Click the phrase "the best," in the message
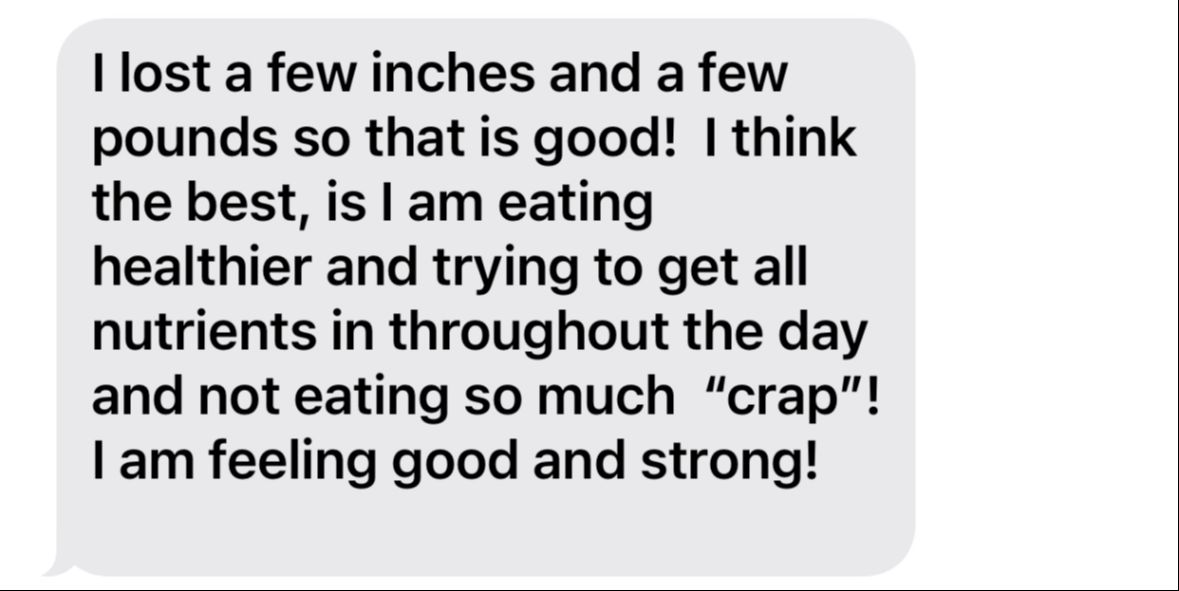 pos(200,203)
